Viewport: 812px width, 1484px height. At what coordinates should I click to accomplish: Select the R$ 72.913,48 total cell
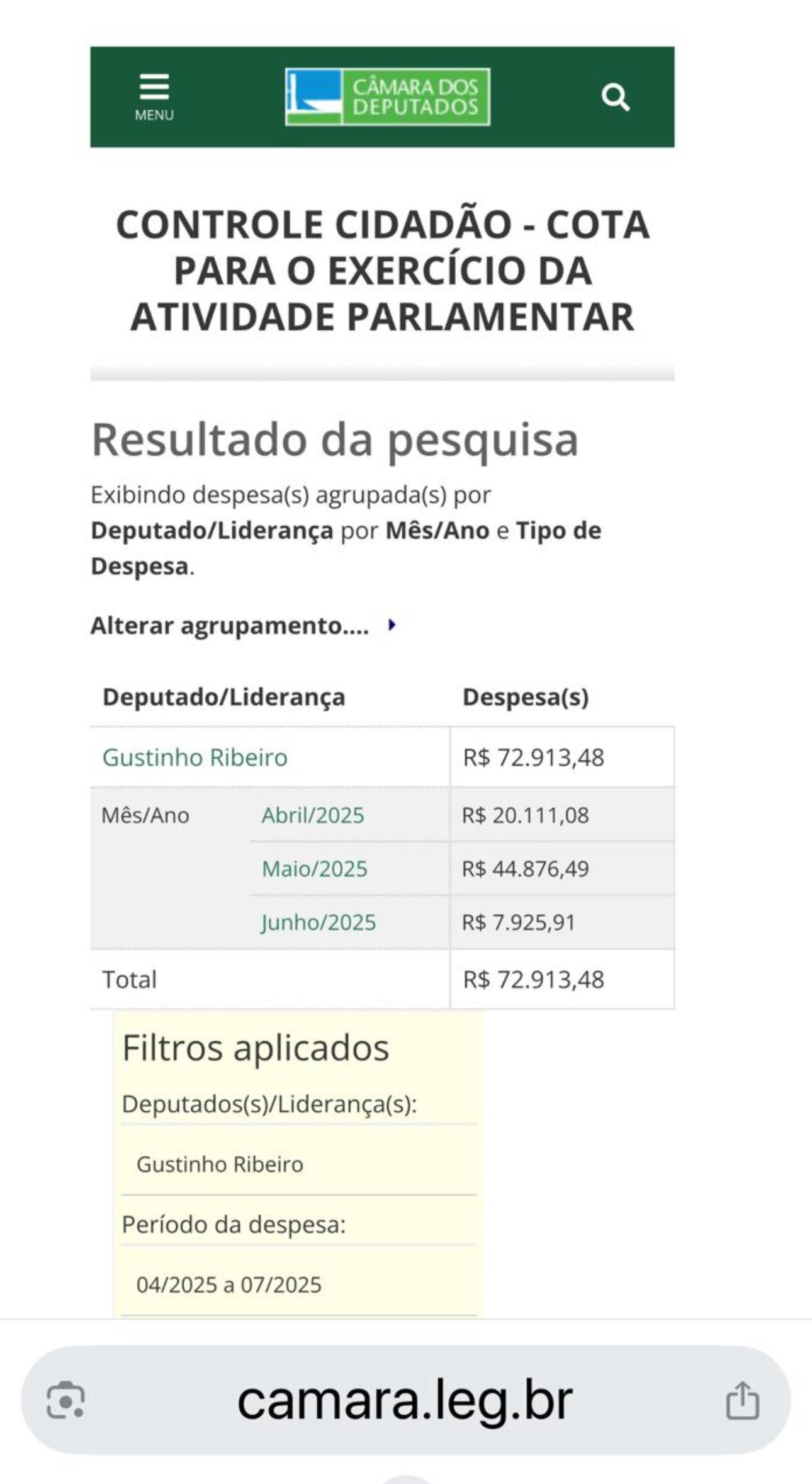pos(562,979)
